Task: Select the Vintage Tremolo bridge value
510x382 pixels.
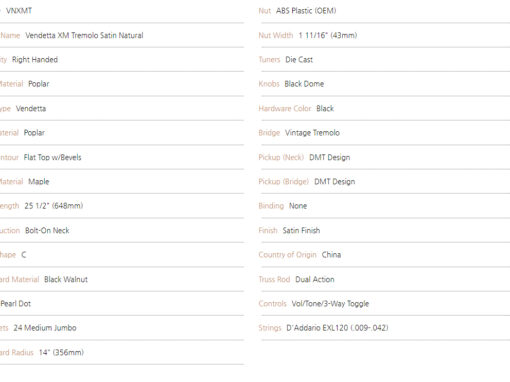Action: click(x=312, y=133)
